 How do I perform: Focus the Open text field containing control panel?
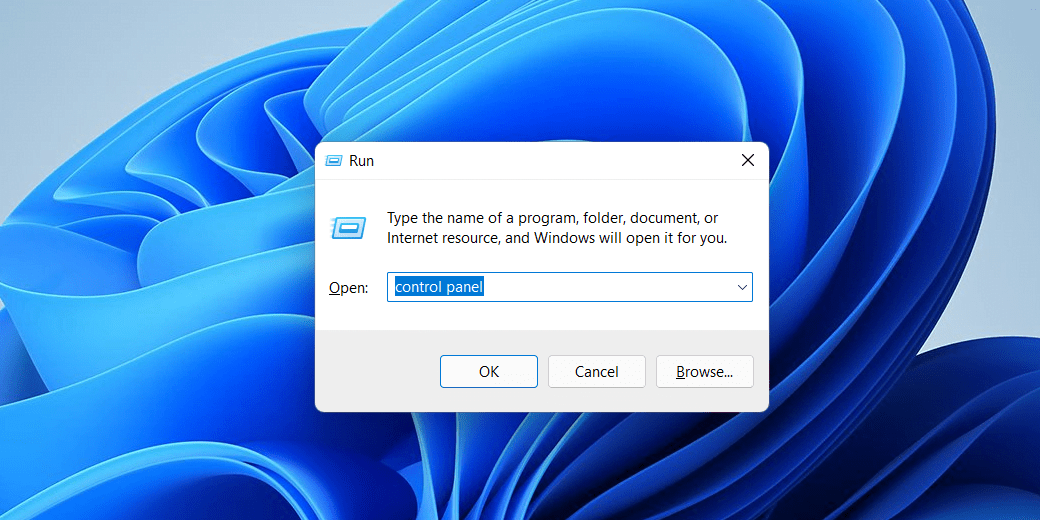pos(570,287)
